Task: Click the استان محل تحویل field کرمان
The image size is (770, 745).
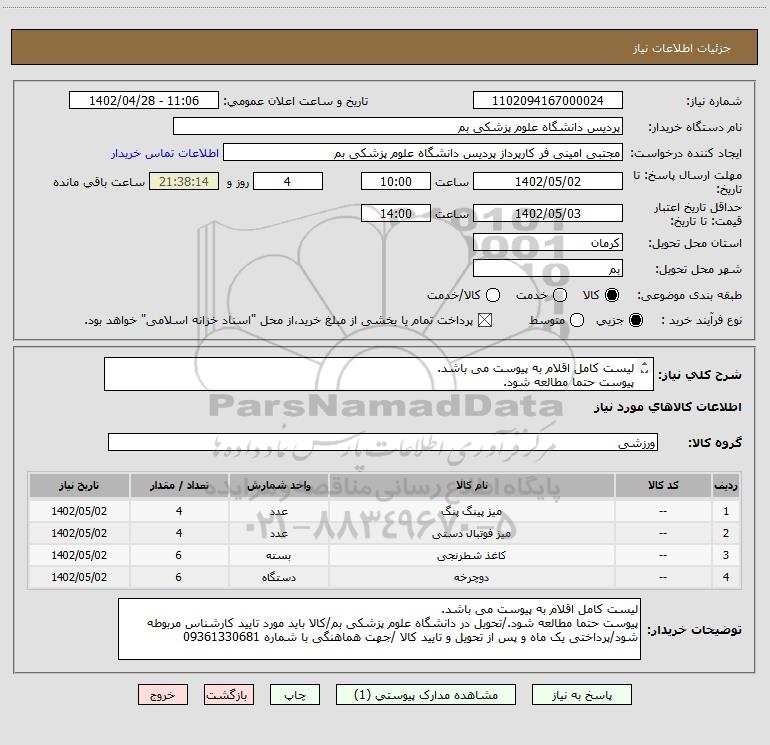Action: 548,242
